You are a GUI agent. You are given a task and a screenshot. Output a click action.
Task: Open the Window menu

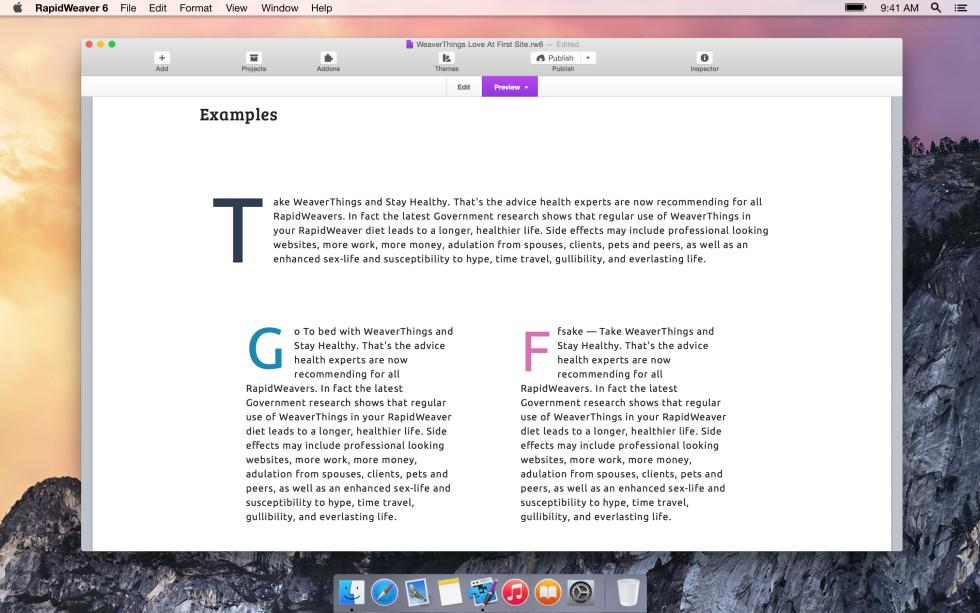coord(279,8)
